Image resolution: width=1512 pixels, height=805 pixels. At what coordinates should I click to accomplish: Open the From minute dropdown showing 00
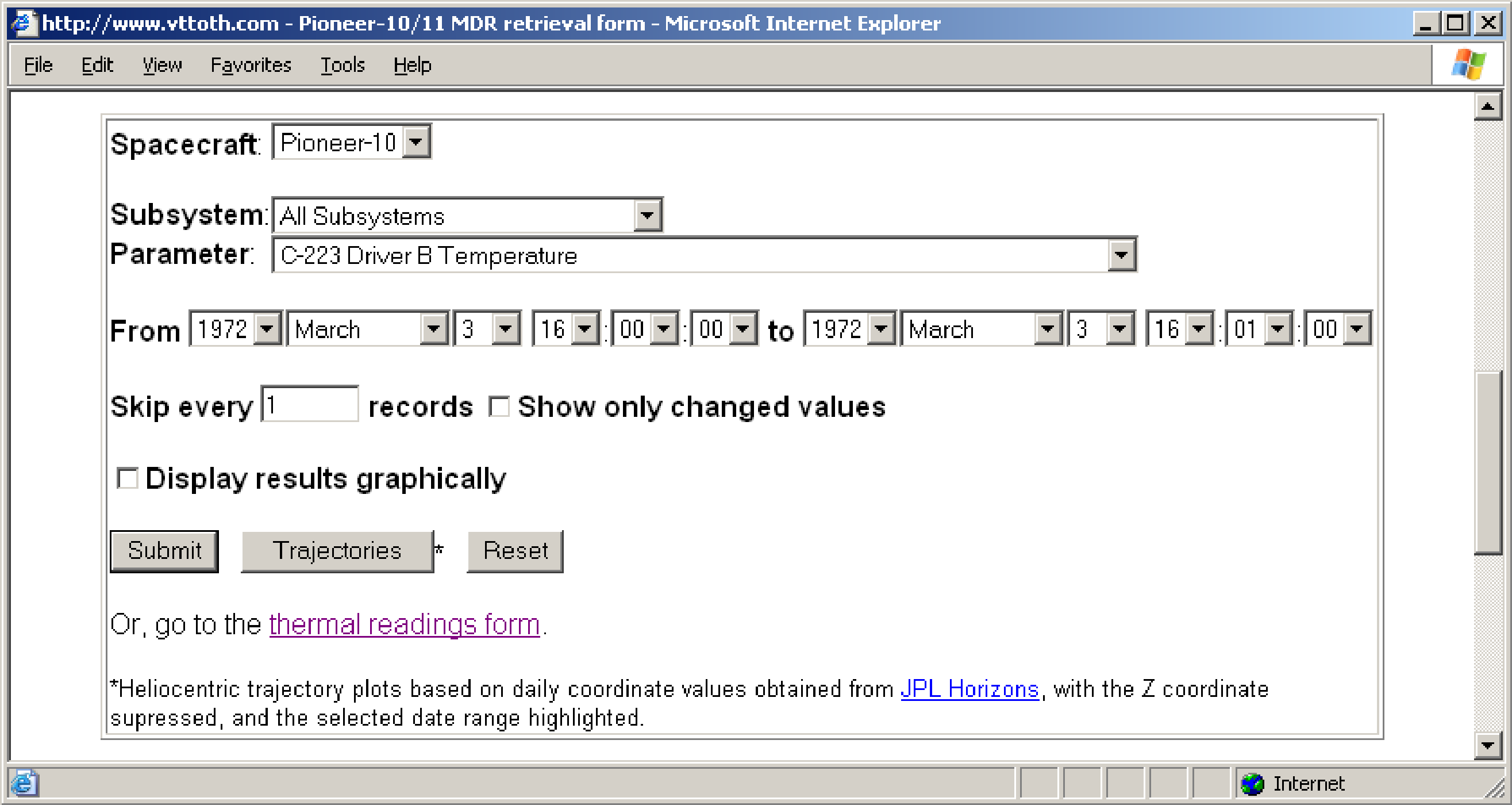click(645, 328)
